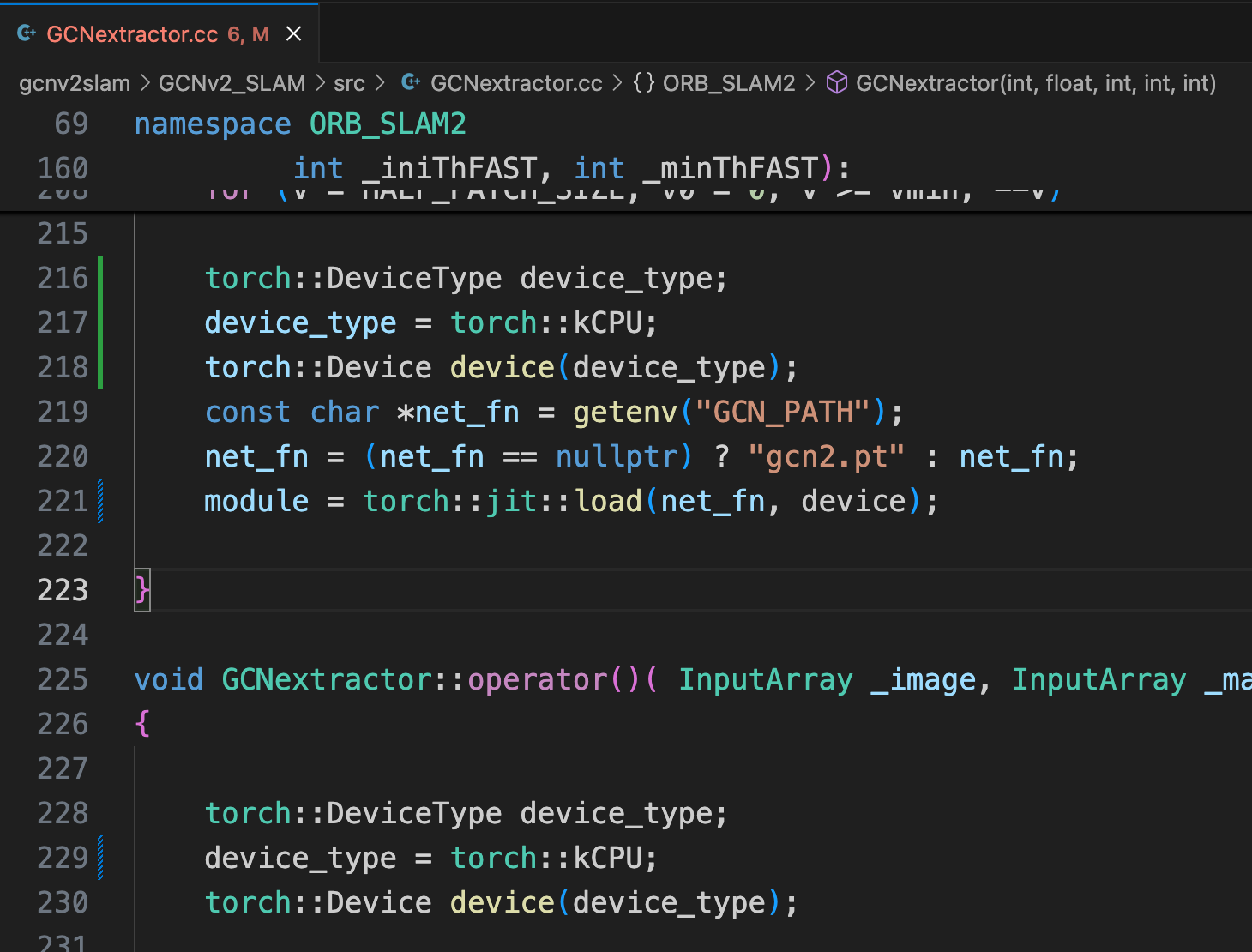1252x952 pixels.
Task: Click modified-line marker beside line 229
Action: (100, 858)
